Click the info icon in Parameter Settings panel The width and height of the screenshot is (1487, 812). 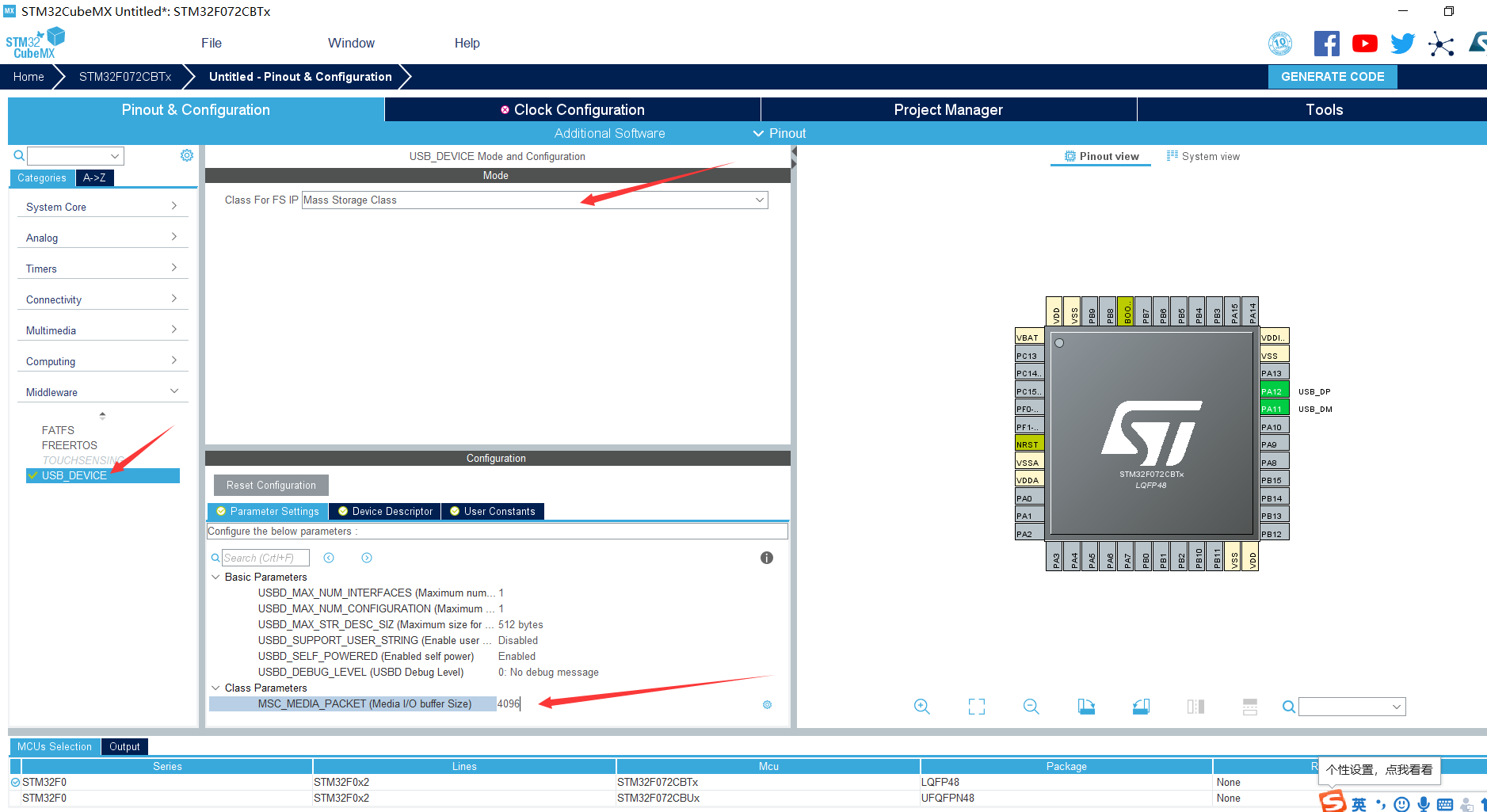pyautogui.click(x=766, y=558)
